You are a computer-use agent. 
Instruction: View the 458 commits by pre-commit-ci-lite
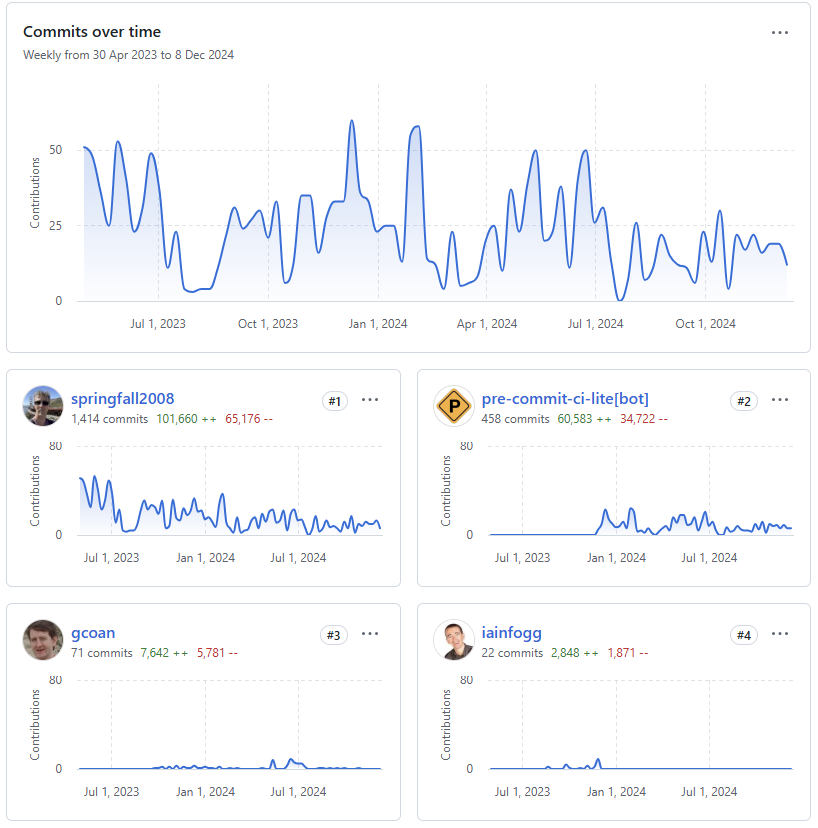(x=515, y=419)
